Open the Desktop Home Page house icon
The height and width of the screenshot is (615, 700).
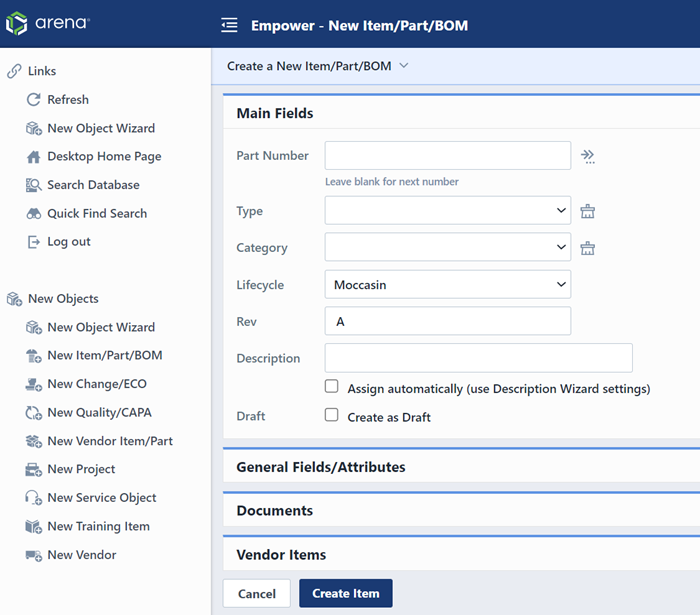34,157
